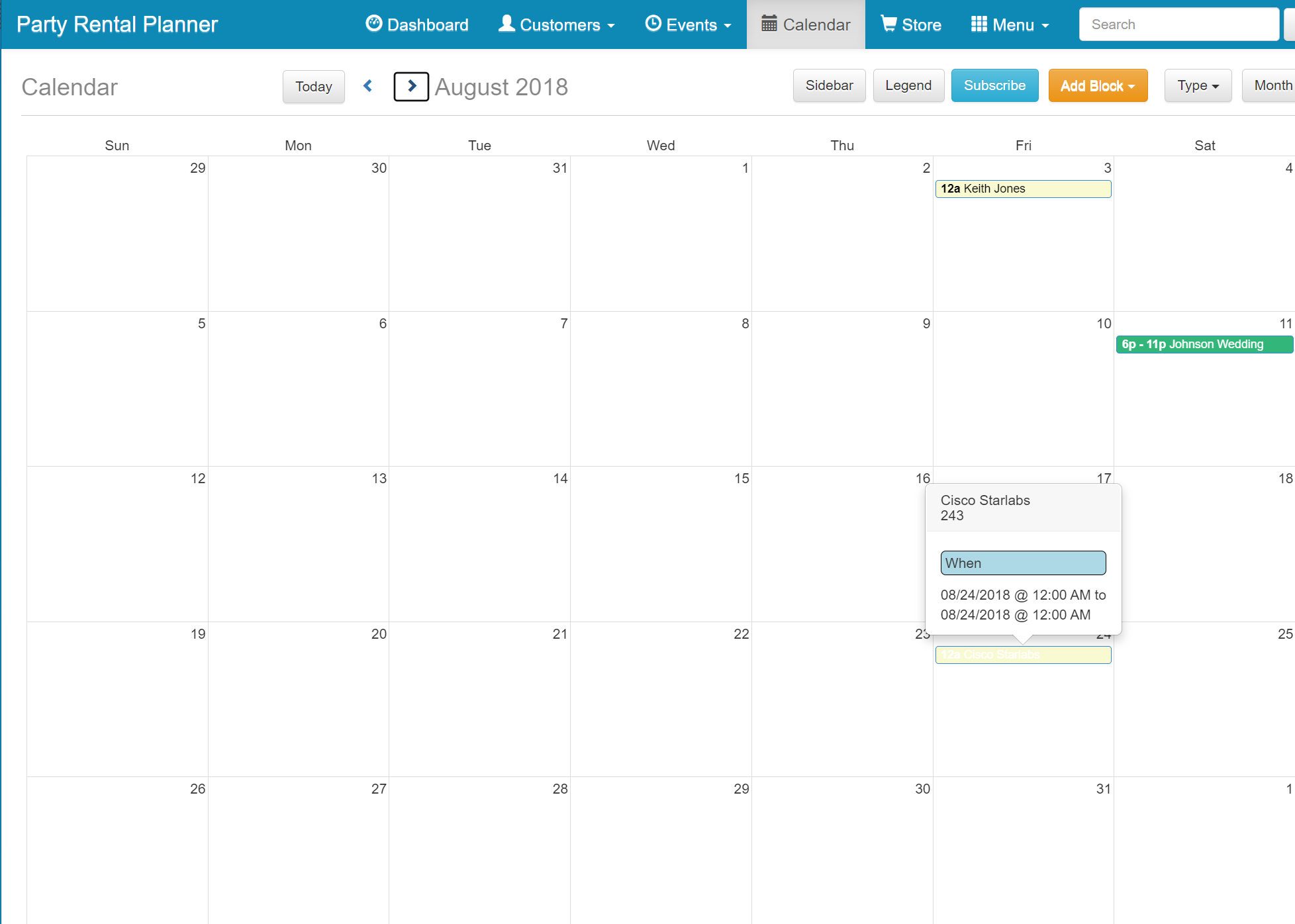1295x924 pixels.
Task: Click the Menu grid icon
Action: coord(979,24)
